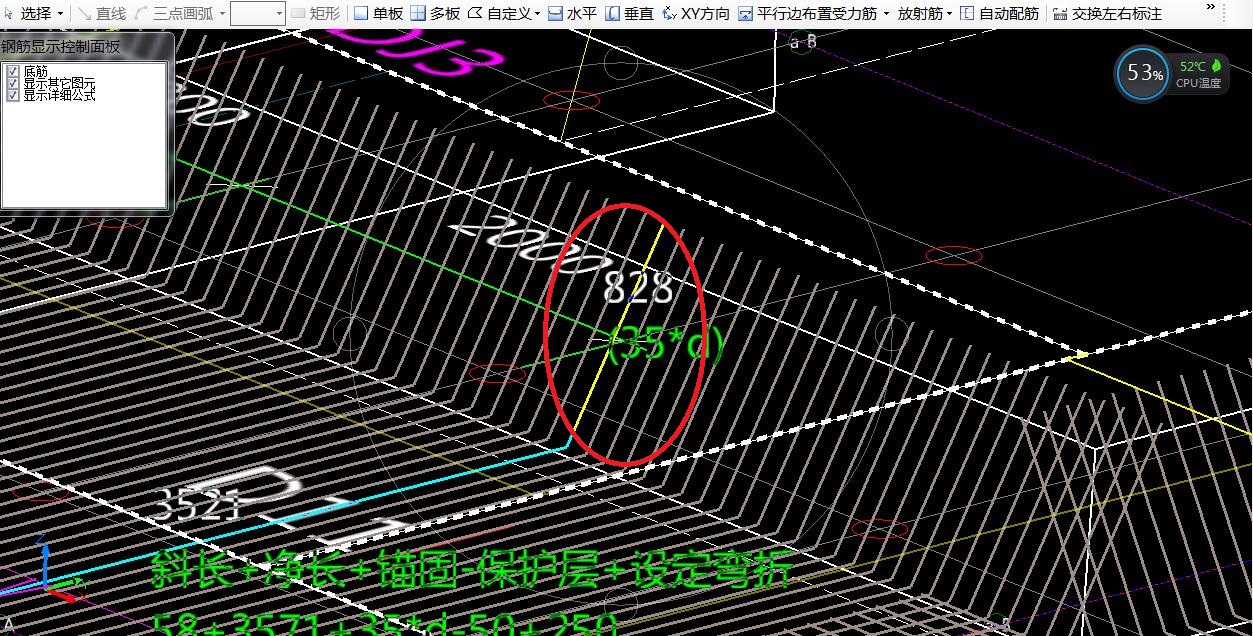Choose the XY方向 layout option
This screenshot has width=1253, height=636.
click(x=696, y=14)
